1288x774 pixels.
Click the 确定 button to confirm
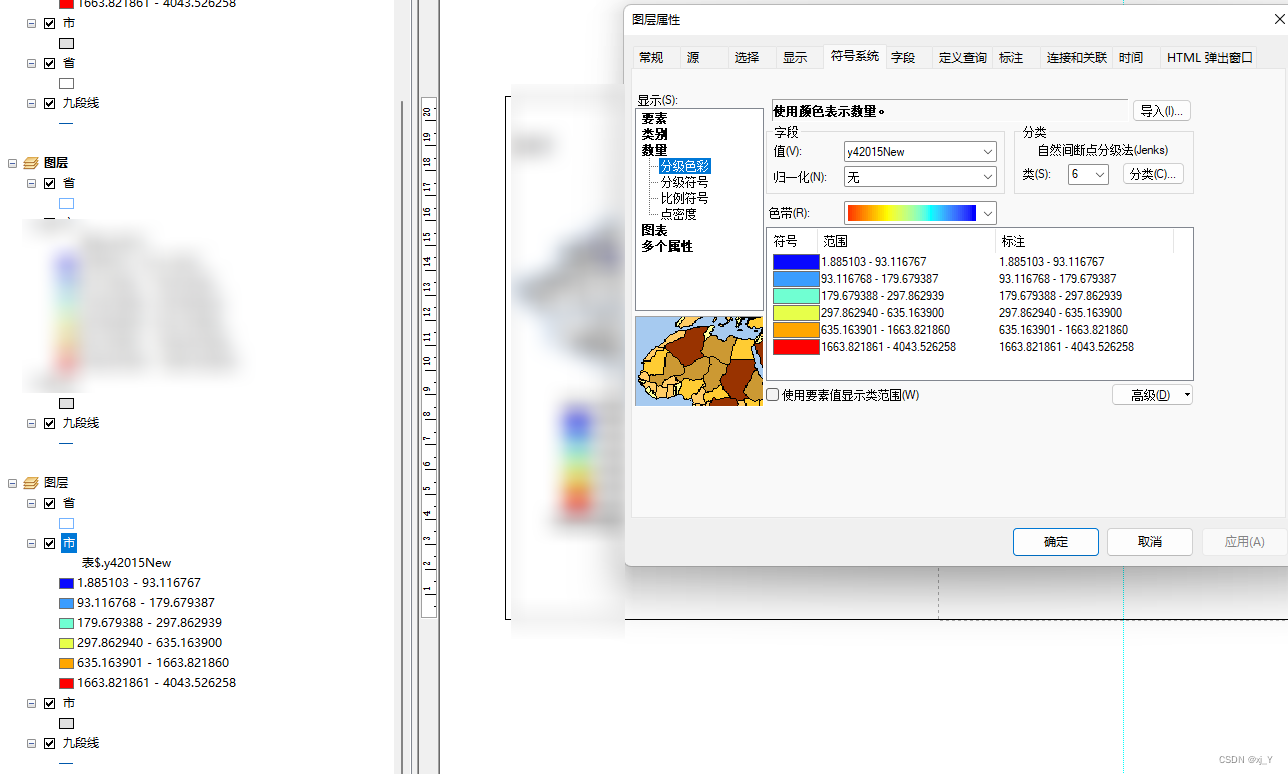click(1055, 541)
